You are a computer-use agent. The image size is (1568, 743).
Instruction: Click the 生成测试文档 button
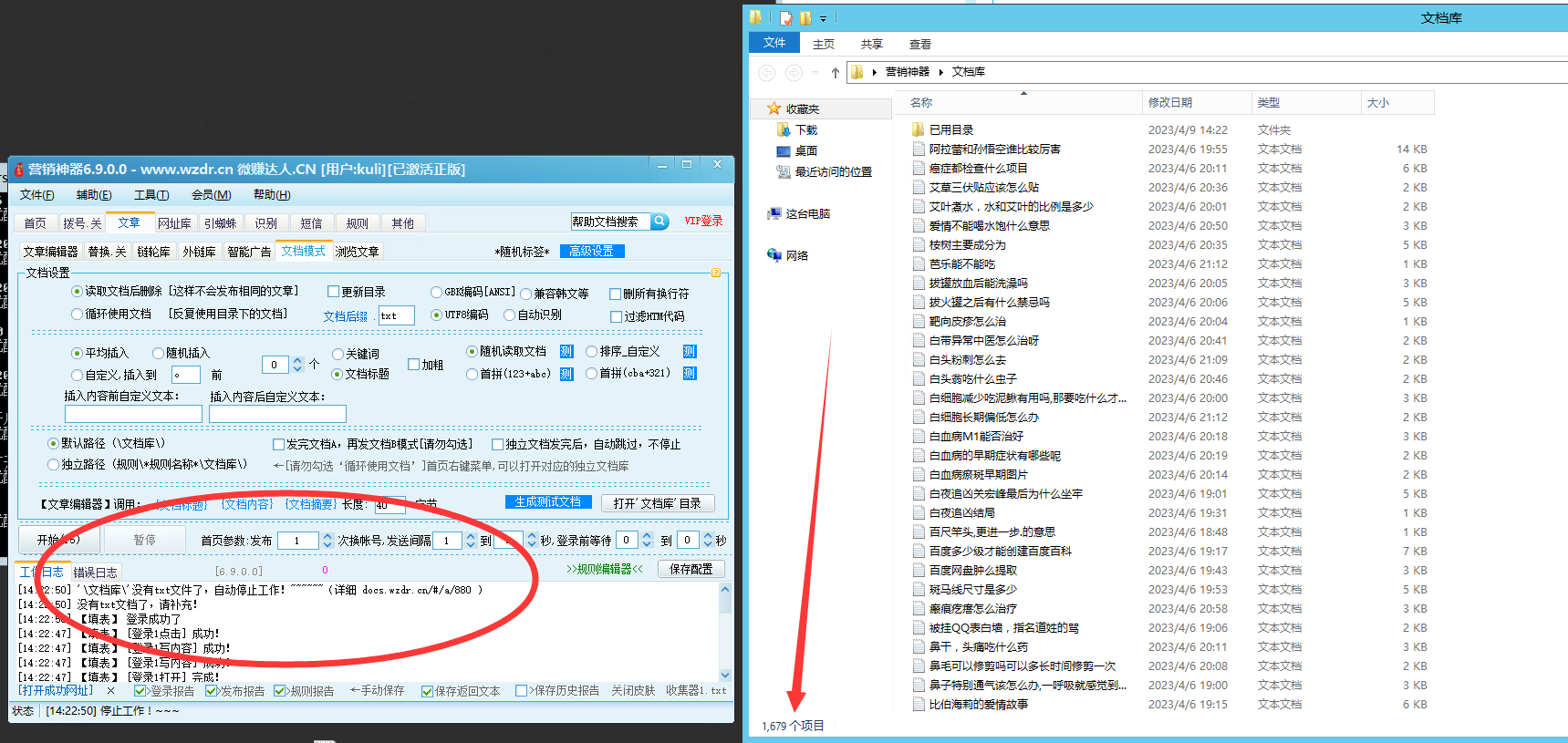[x=548, y=502]
